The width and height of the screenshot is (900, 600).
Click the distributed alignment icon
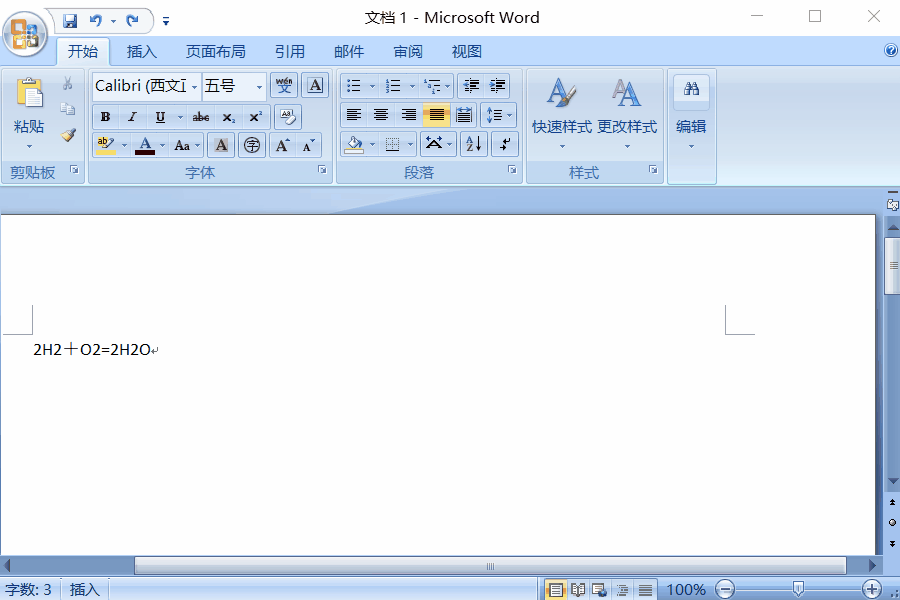(464, 115)
